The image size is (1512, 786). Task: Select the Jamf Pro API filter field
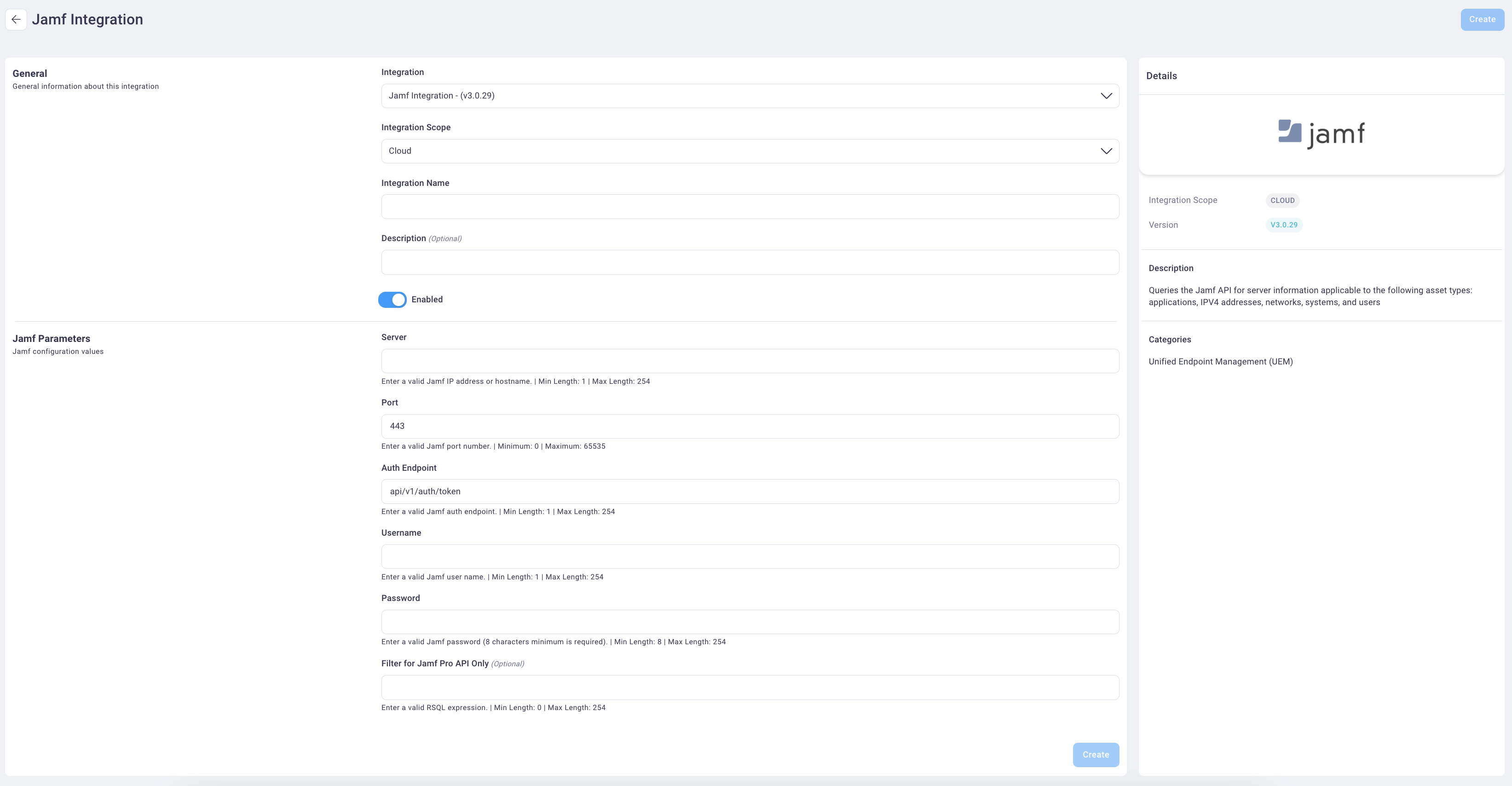pos(750,688)
